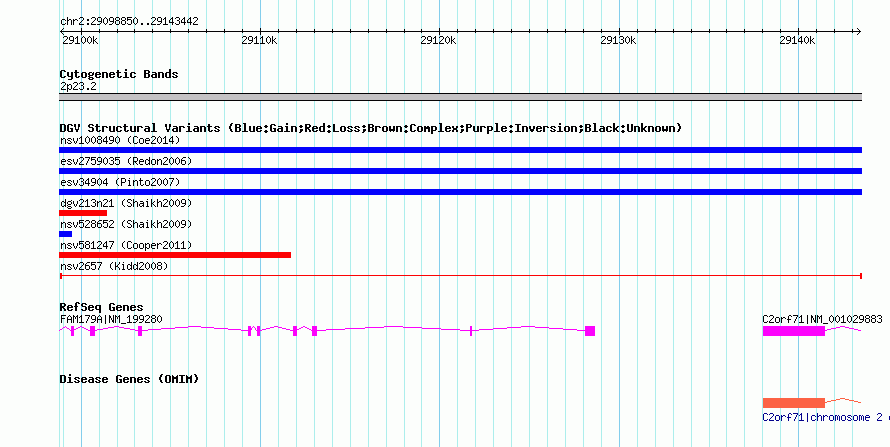
Task: Click the esv34904 (Pinto2007) label
Action: [120, 182]
